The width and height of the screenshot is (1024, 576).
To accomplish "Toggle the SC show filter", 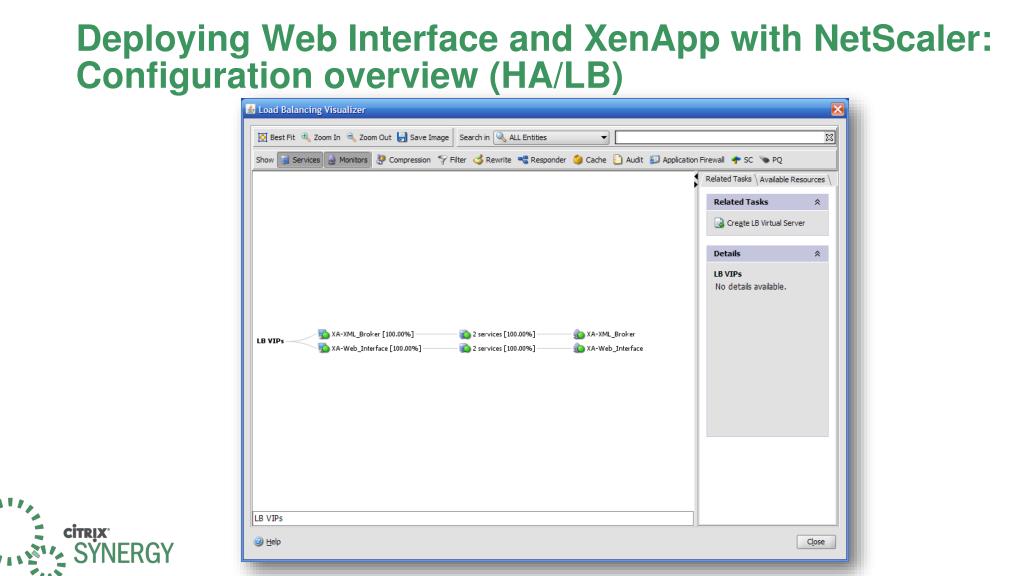I will 743,160.
